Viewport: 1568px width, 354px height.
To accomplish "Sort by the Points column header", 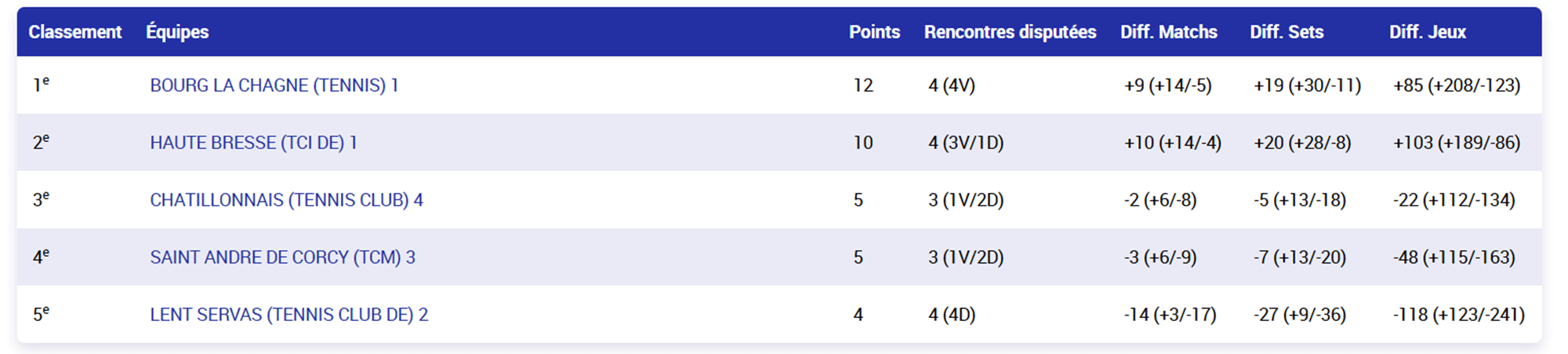I will (x=874, y=32).
